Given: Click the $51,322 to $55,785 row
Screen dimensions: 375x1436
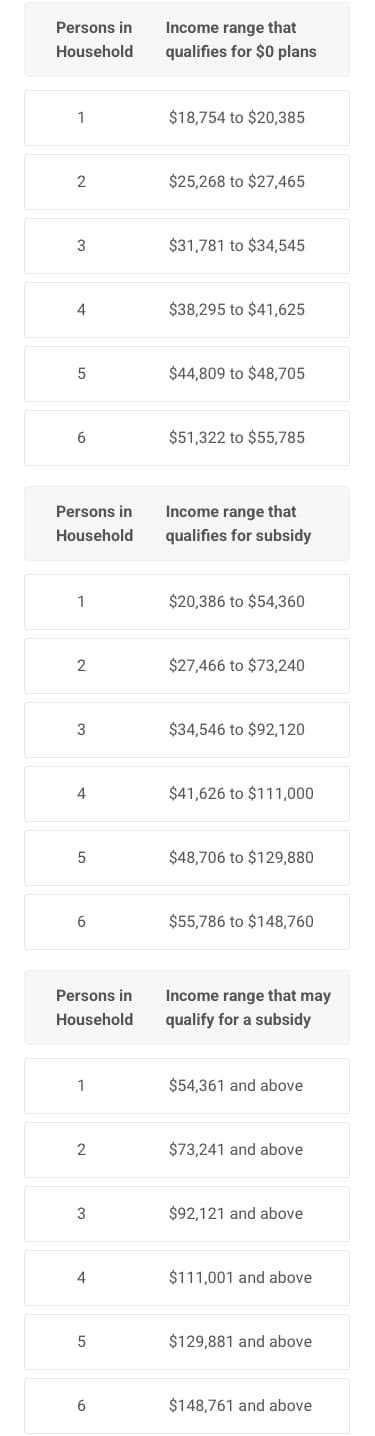Looking at the screenshot, I should tap(187, 438).
